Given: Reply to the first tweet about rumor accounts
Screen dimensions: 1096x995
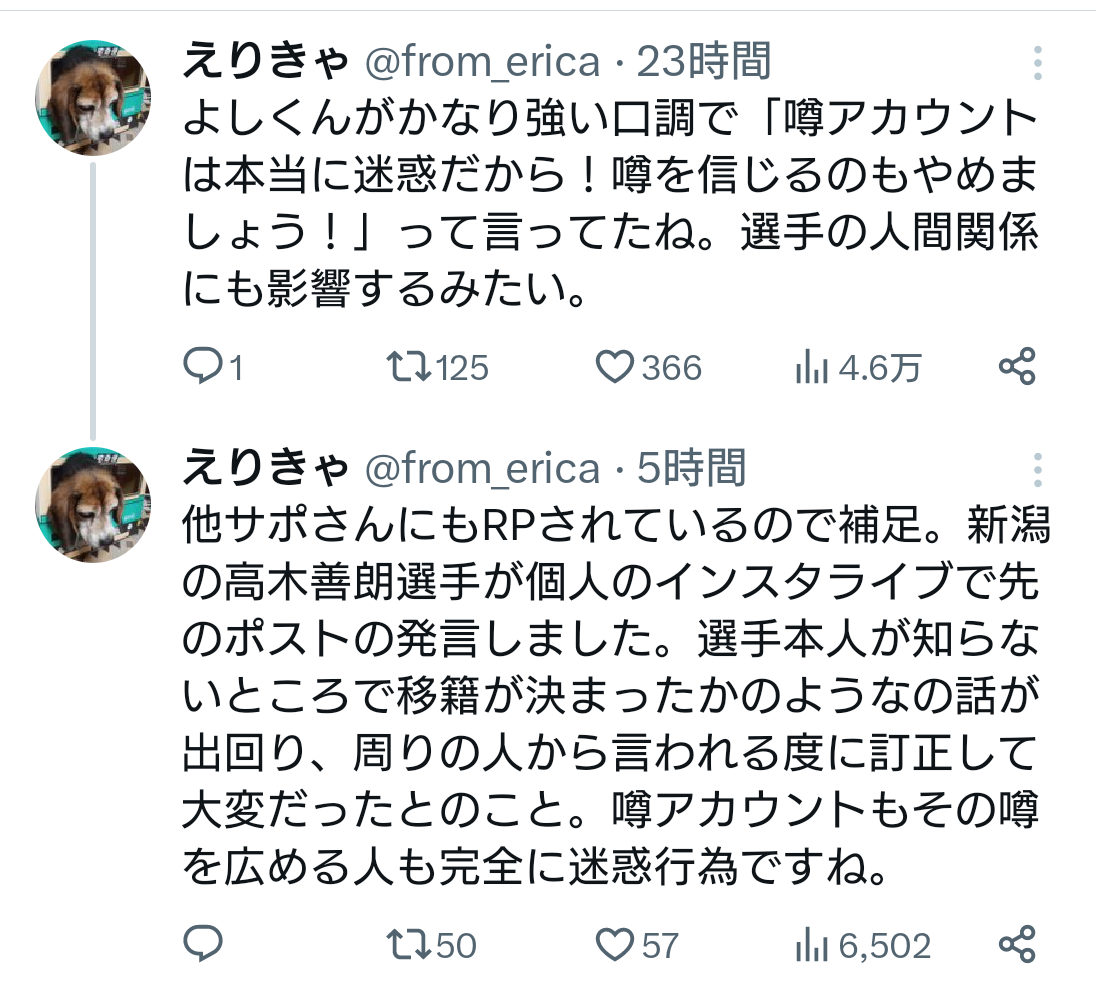Looking at the screenshot, I should pos(204,368).
